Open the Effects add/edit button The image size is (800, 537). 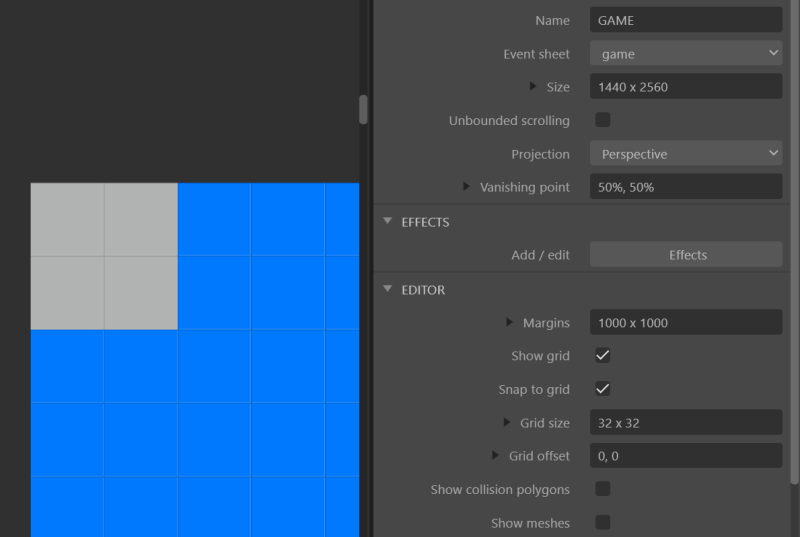coord(686,254)
